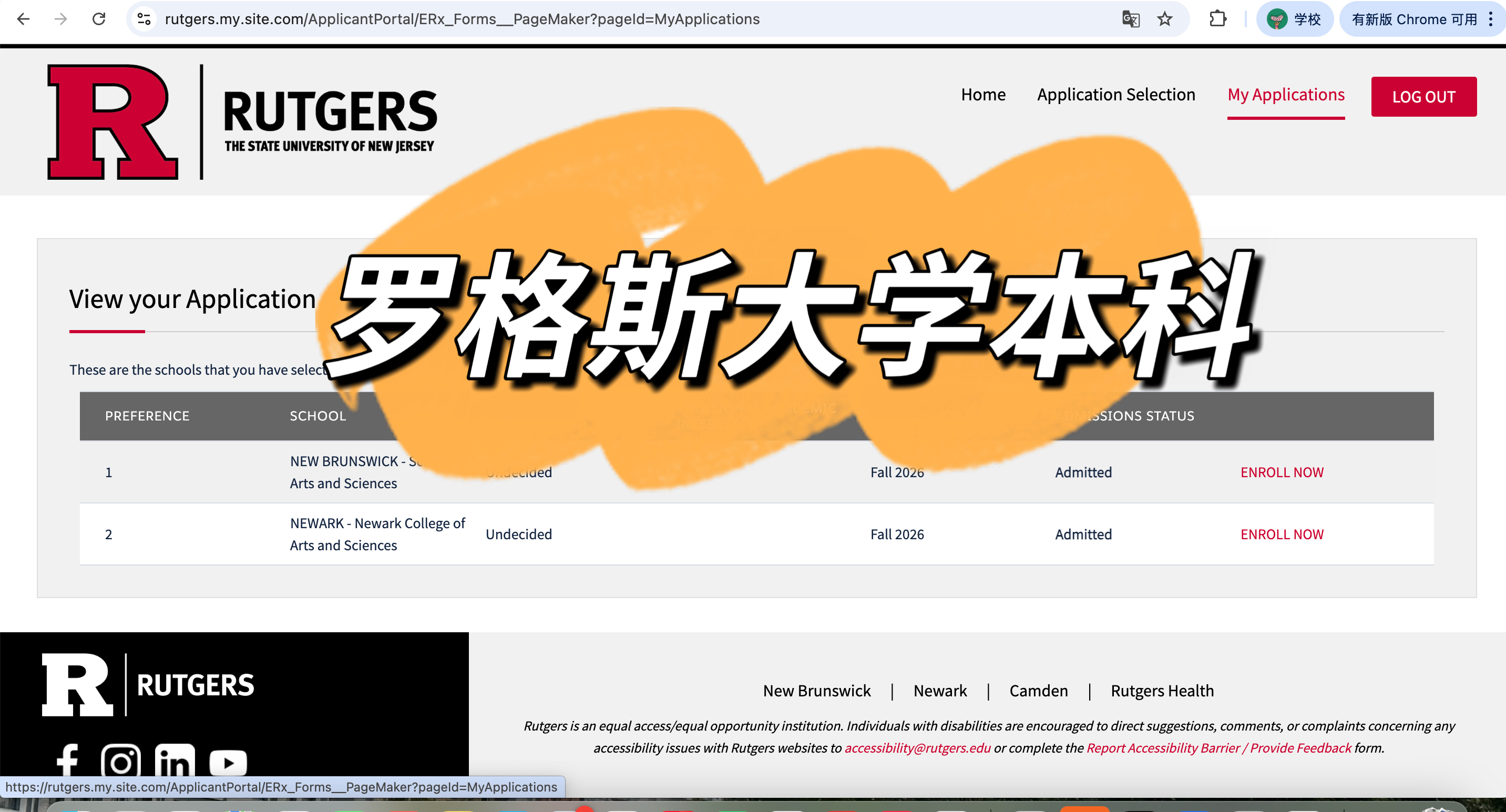Open Report Accessibility Barrier feedback link
1506x812 pixels.
tap(1218, 748)
